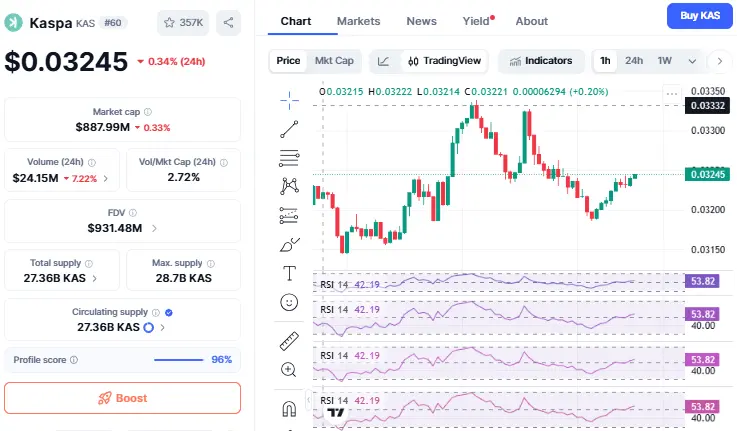Expand Circulating supply details chevron
Viewport: 737px width, 431px height.
coord(163,328)
